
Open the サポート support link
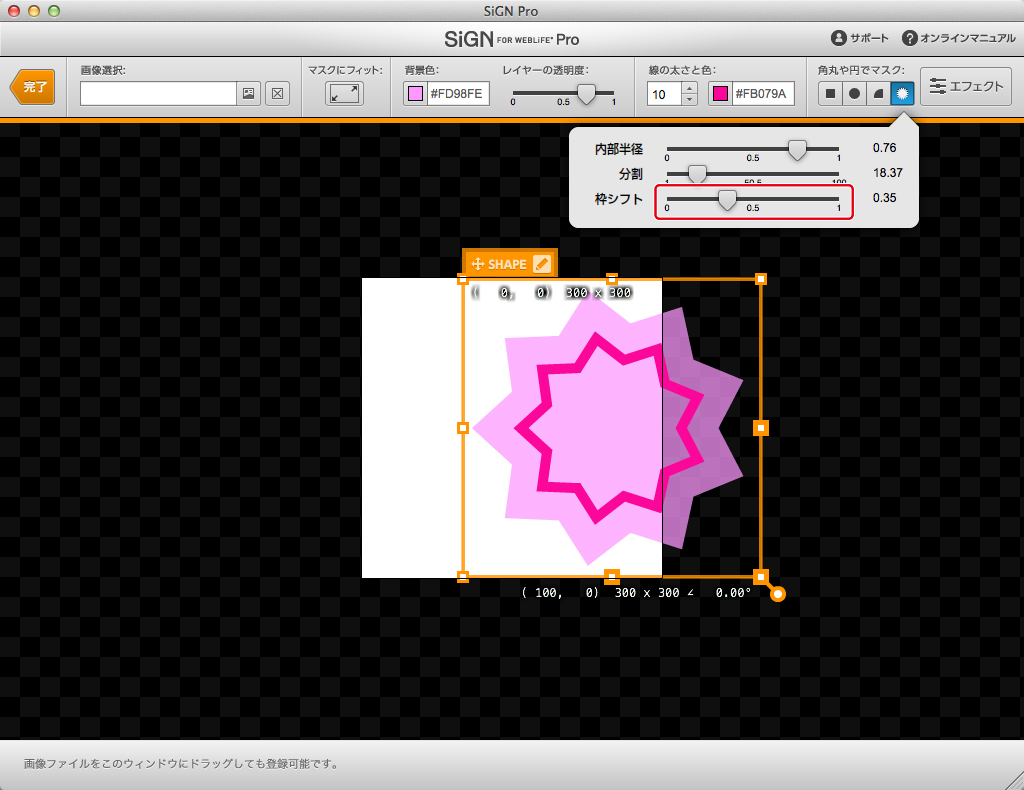pos(859,38)
